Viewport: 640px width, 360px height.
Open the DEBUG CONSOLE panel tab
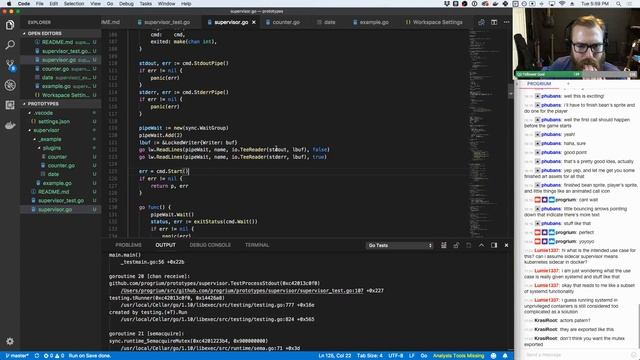[x=210, y=245]
